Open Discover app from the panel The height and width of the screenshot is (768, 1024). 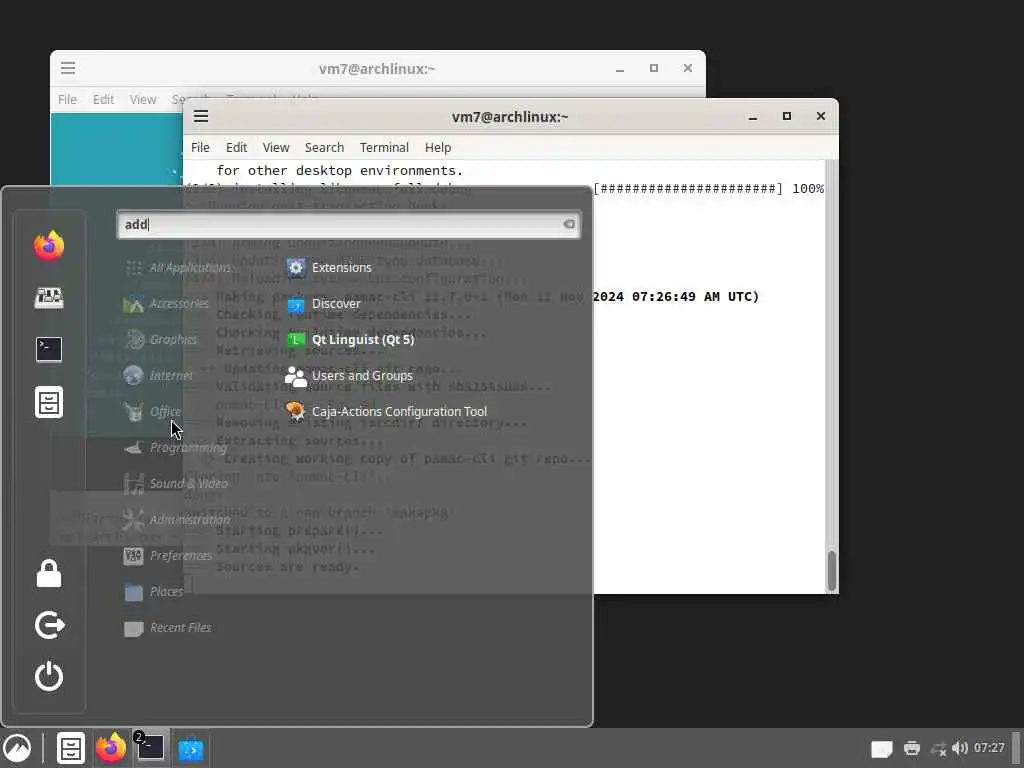coord(191,749)
